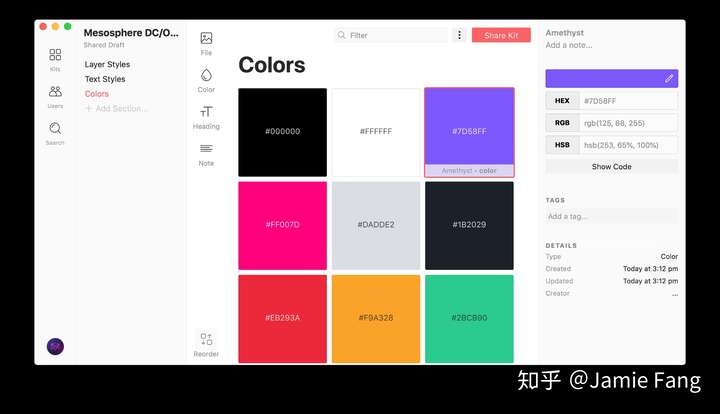This screenshot has height=414, width=720.
Task: Click the HEX value field
Action: (629, 101)
